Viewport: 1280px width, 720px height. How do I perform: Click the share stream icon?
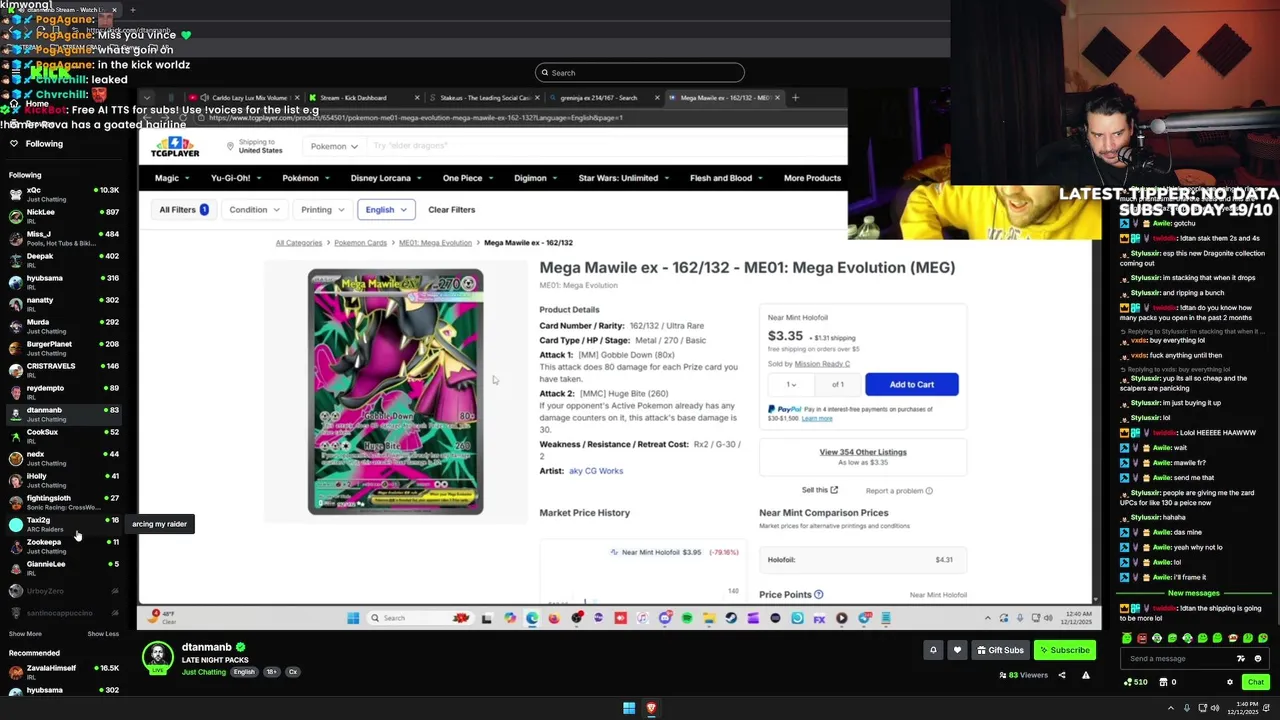pyautogui.click(x=1062, y=675)
